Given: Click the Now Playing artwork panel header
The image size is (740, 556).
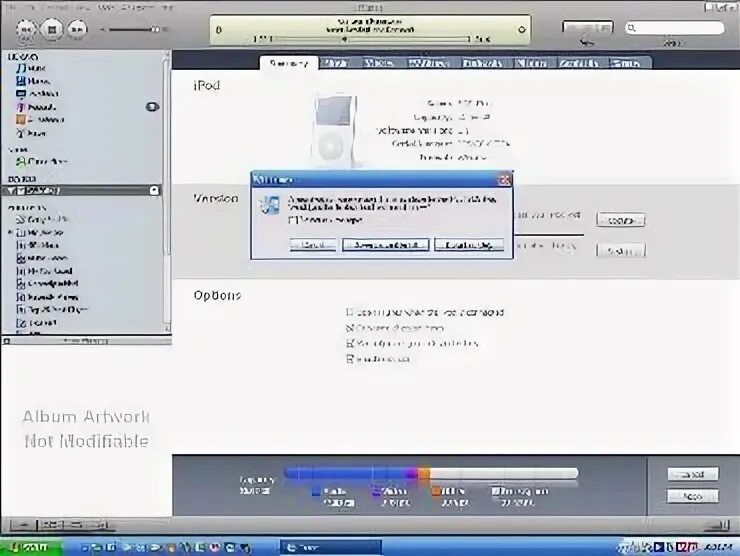Looking at the screenshot, I should click(86, 341).
